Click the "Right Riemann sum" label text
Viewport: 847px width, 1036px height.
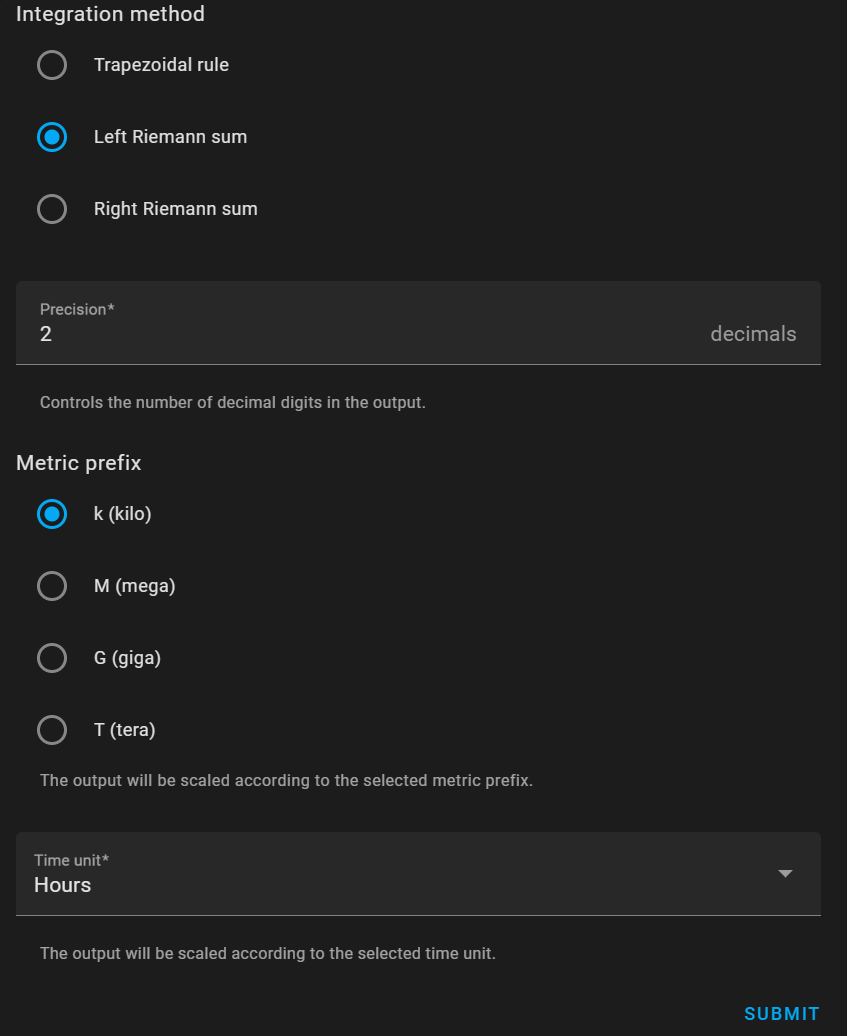pyautogui.click(x=175, y=209)
